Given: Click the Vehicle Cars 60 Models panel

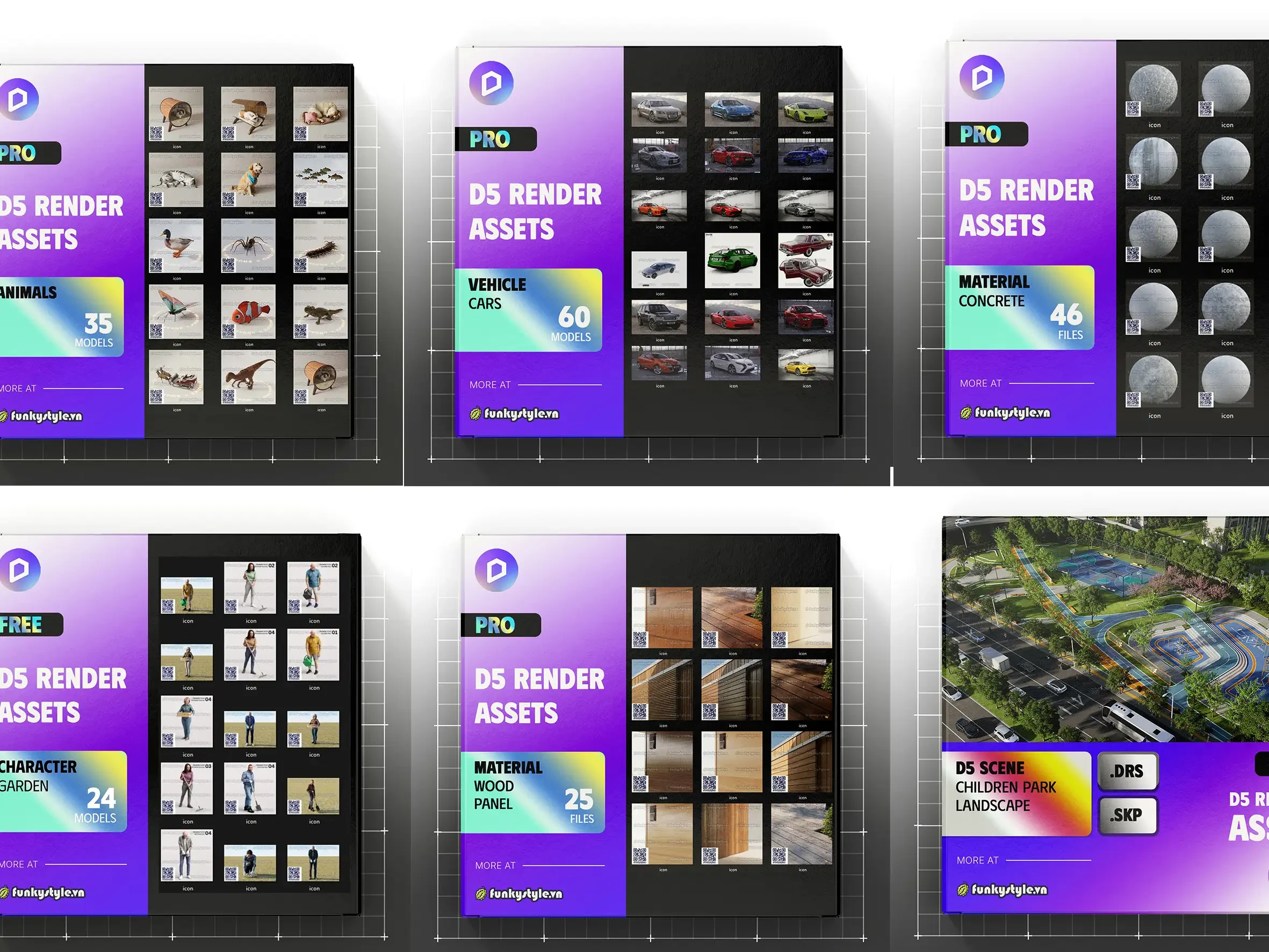Looking at the screenshot, I should pos(528,310).
